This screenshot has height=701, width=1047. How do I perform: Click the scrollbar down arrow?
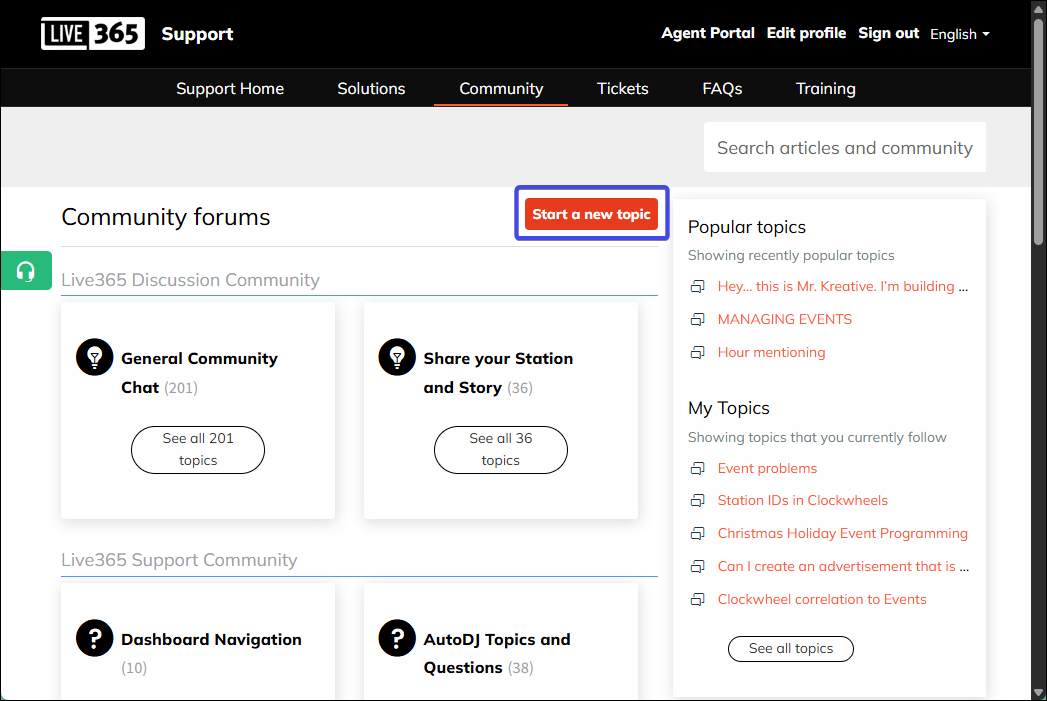point(1038,693)
